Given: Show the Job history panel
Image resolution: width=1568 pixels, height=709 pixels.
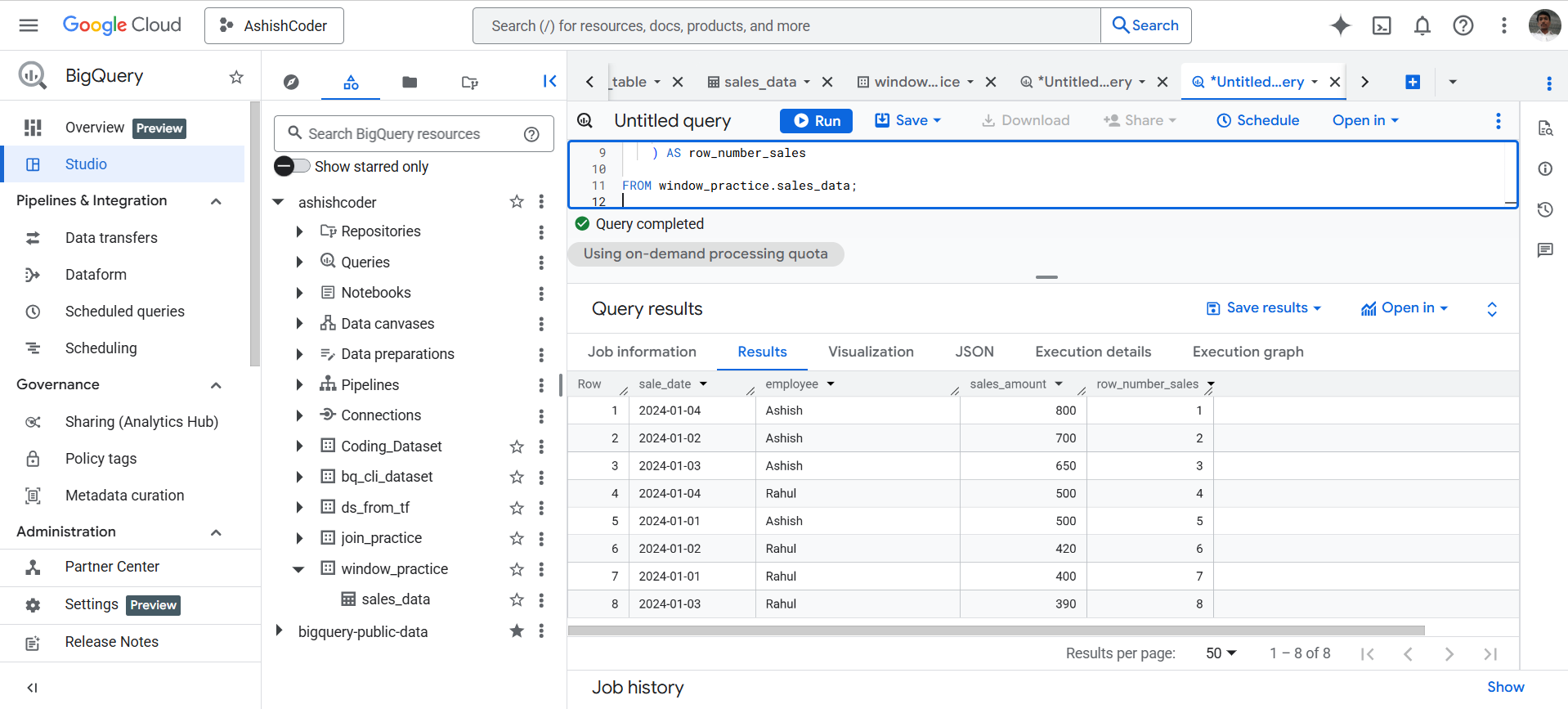Looking at the screenshot, I should click(1505, 687).
